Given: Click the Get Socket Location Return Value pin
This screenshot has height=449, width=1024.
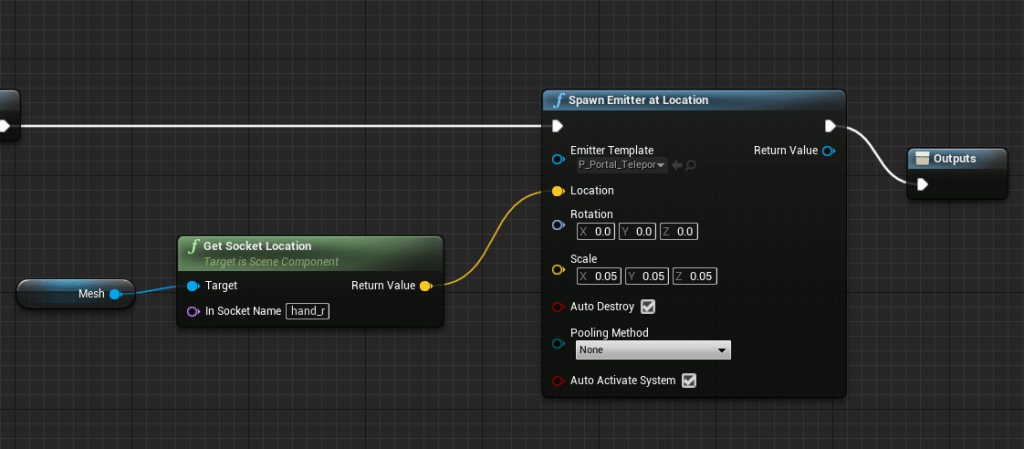Looking at the screenshot, I should tap(426, 286).
